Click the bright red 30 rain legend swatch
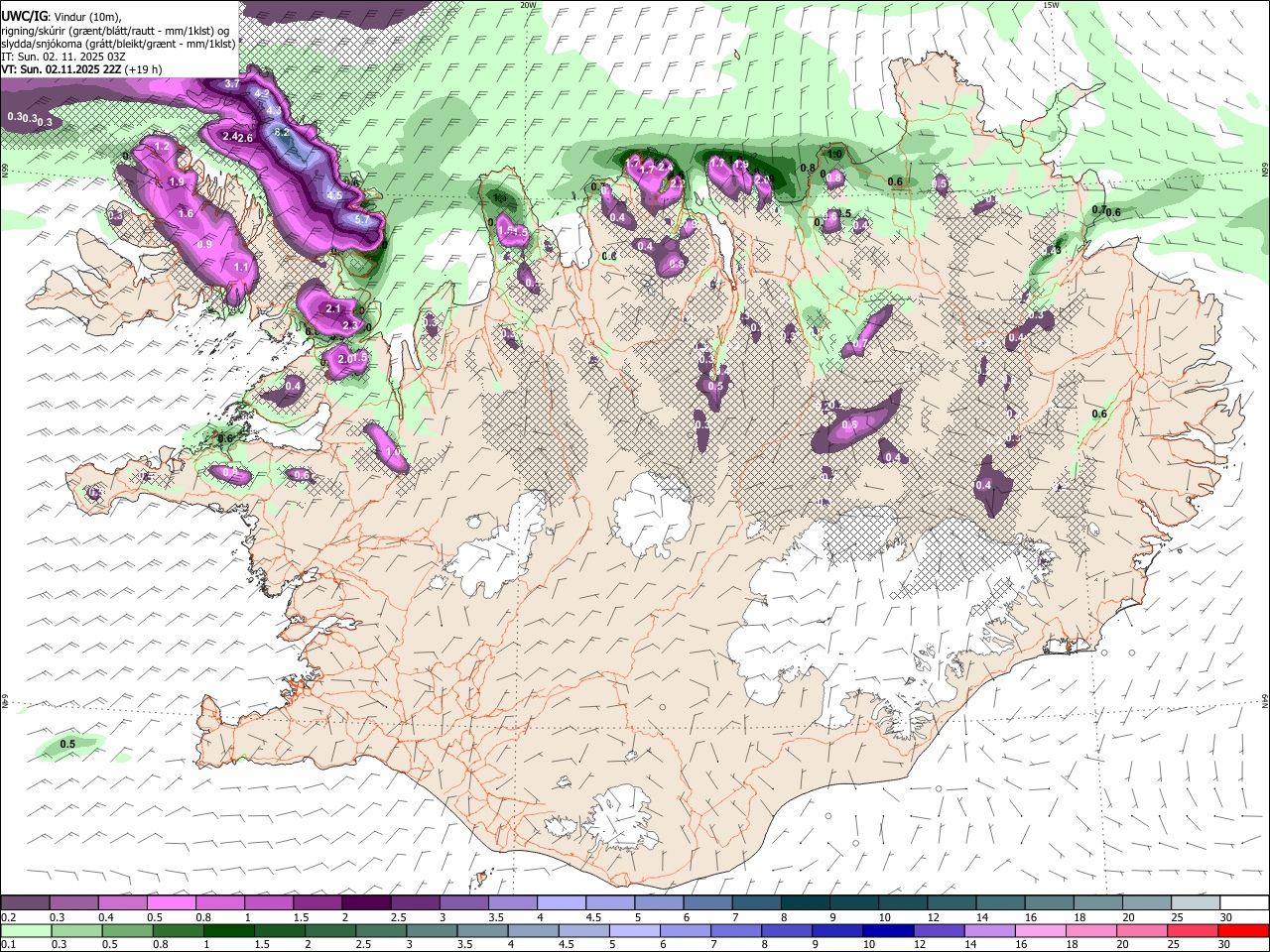This screenshot has width=1270, height=952. tap(1244, 931)
